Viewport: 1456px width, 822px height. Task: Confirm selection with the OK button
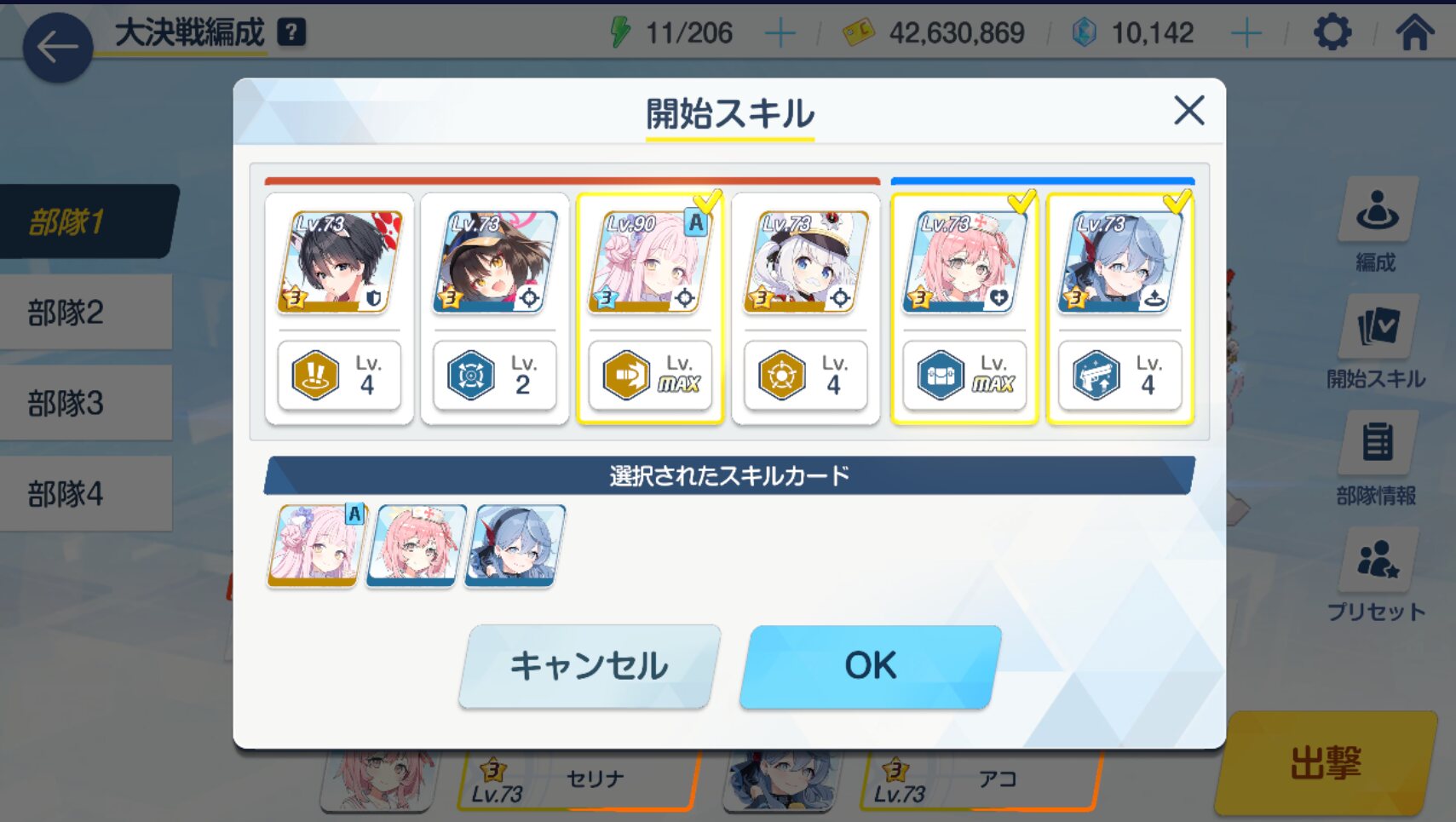coord(871,666)
